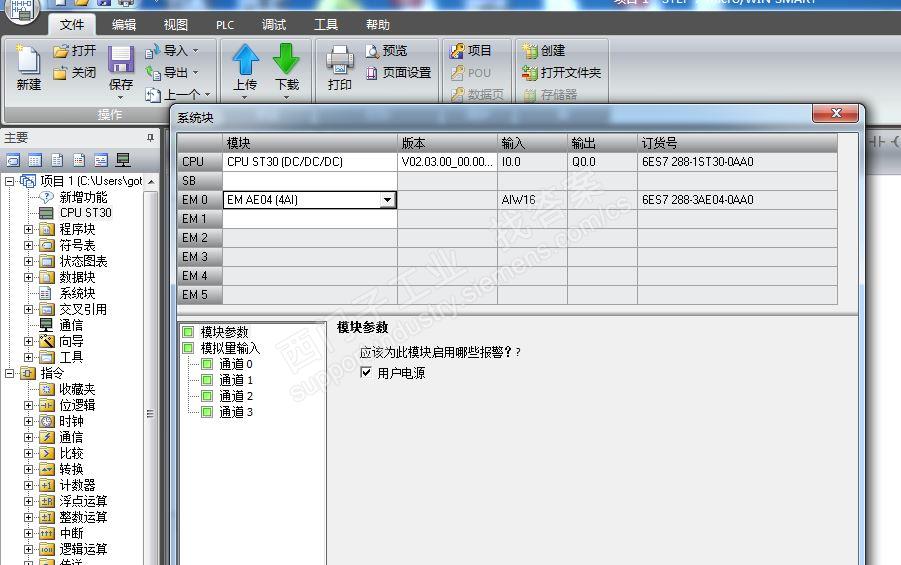The image size is (901, 565).
Task: Open the 工具 ribbon tab
Action: (325, 25)
